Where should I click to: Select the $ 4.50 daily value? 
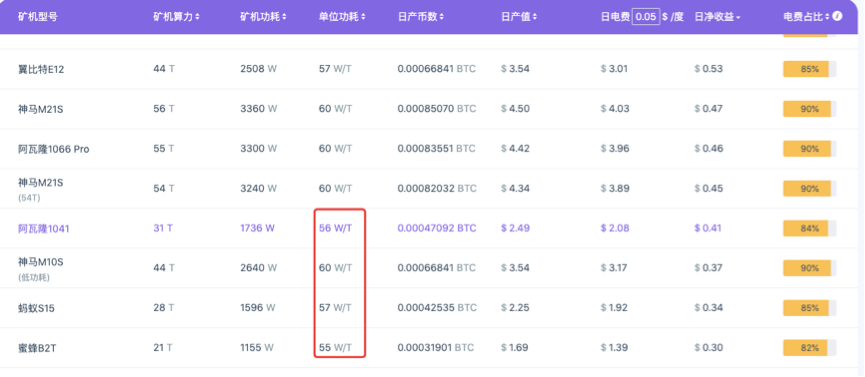515,109
